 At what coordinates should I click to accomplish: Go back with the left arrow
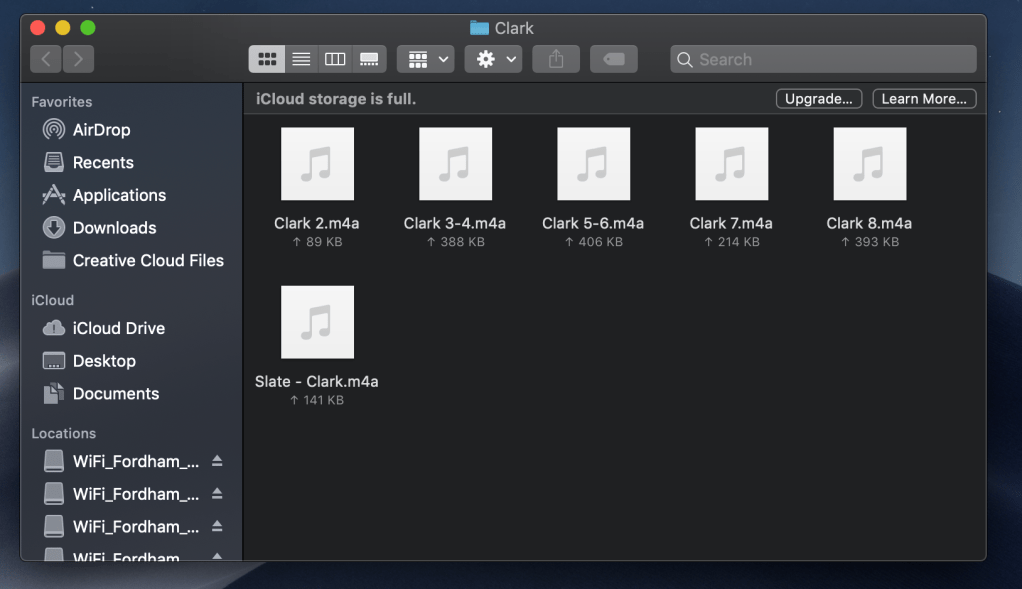[46, 59]
